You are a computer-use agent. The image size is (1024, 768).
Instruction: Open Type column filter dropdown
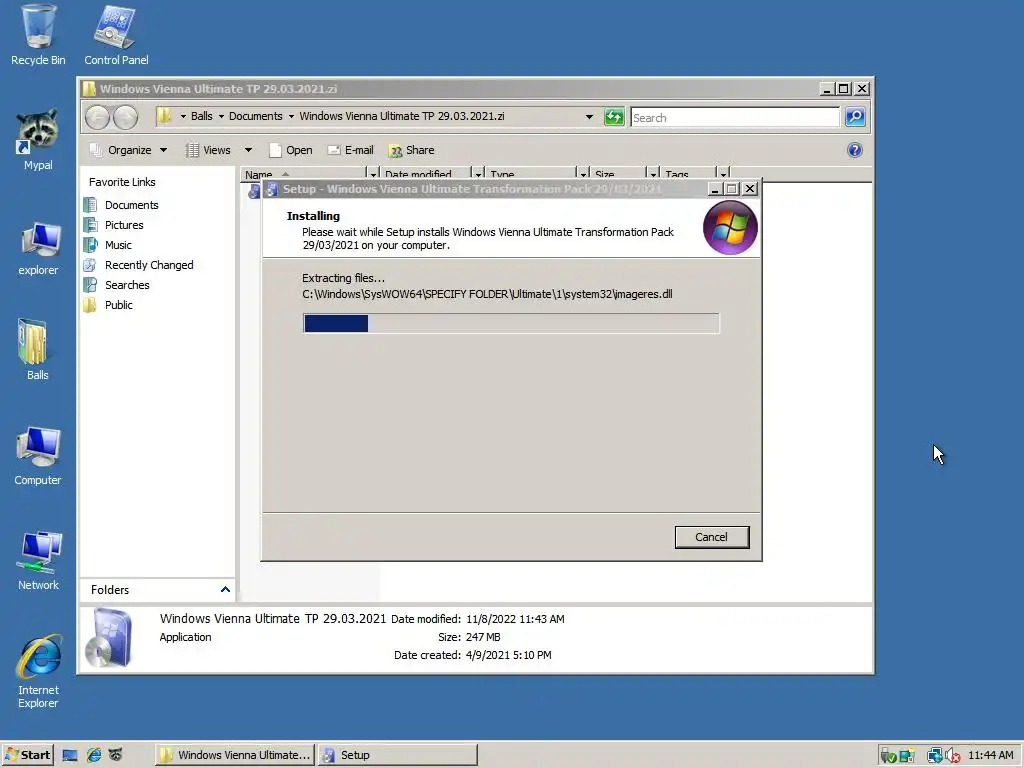[583, 174]
